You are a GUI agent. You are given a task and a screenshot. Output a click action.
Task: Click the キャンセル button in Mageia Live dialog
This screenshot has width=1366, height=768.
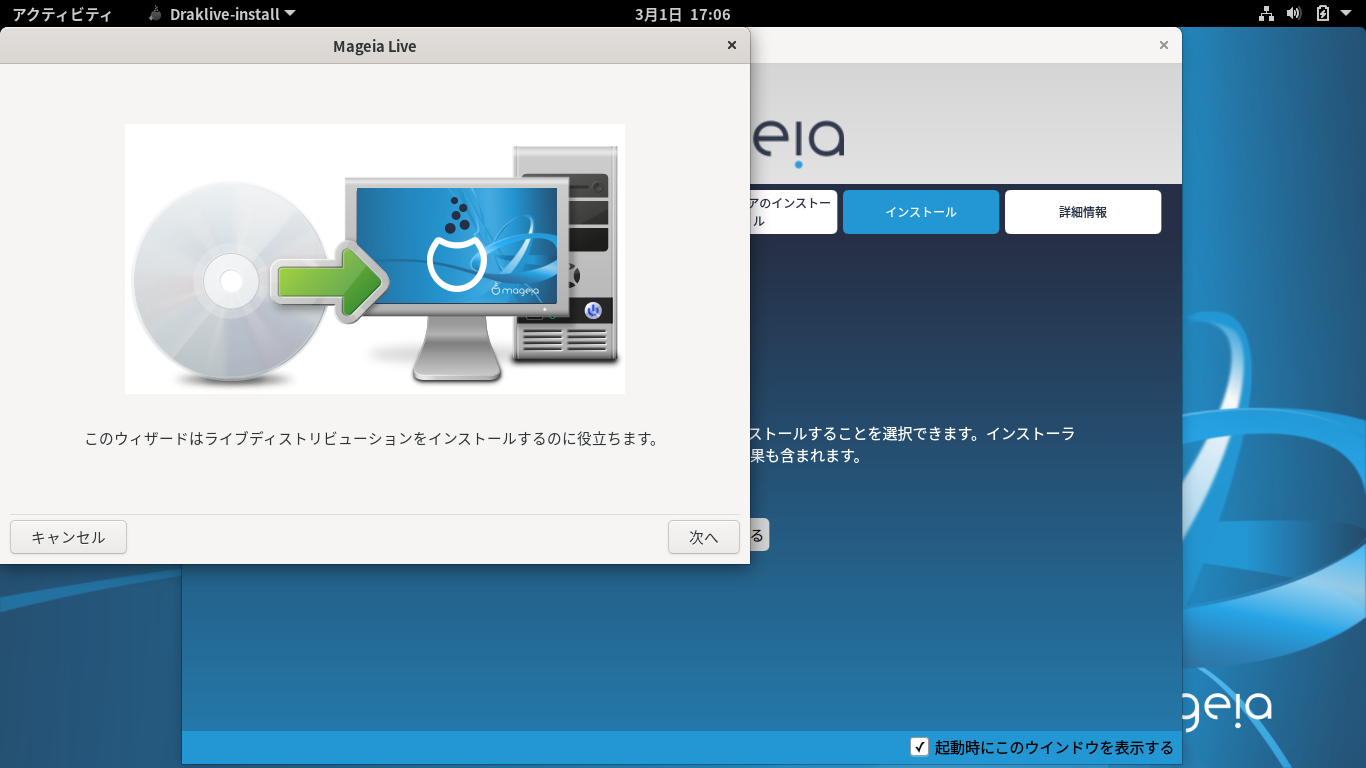[68, 537]
